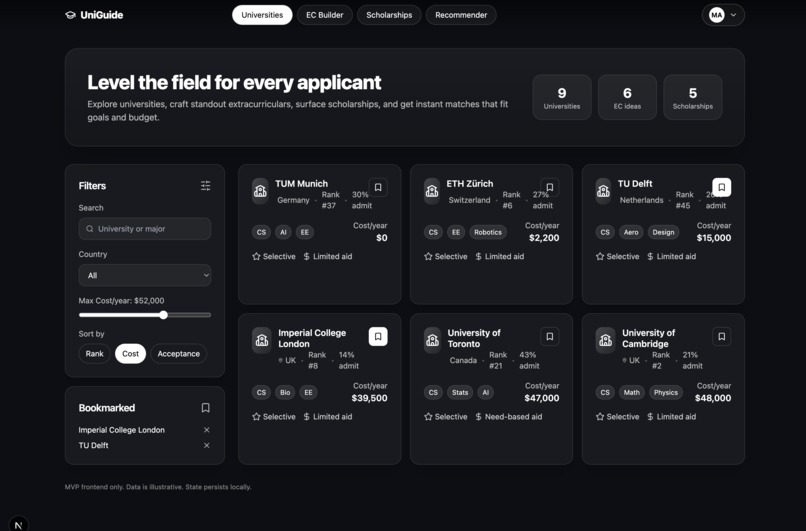Open the filter settings sliders icon
Image resolution: width=806 pixels, height=531 pixels.
click(206, 186)
